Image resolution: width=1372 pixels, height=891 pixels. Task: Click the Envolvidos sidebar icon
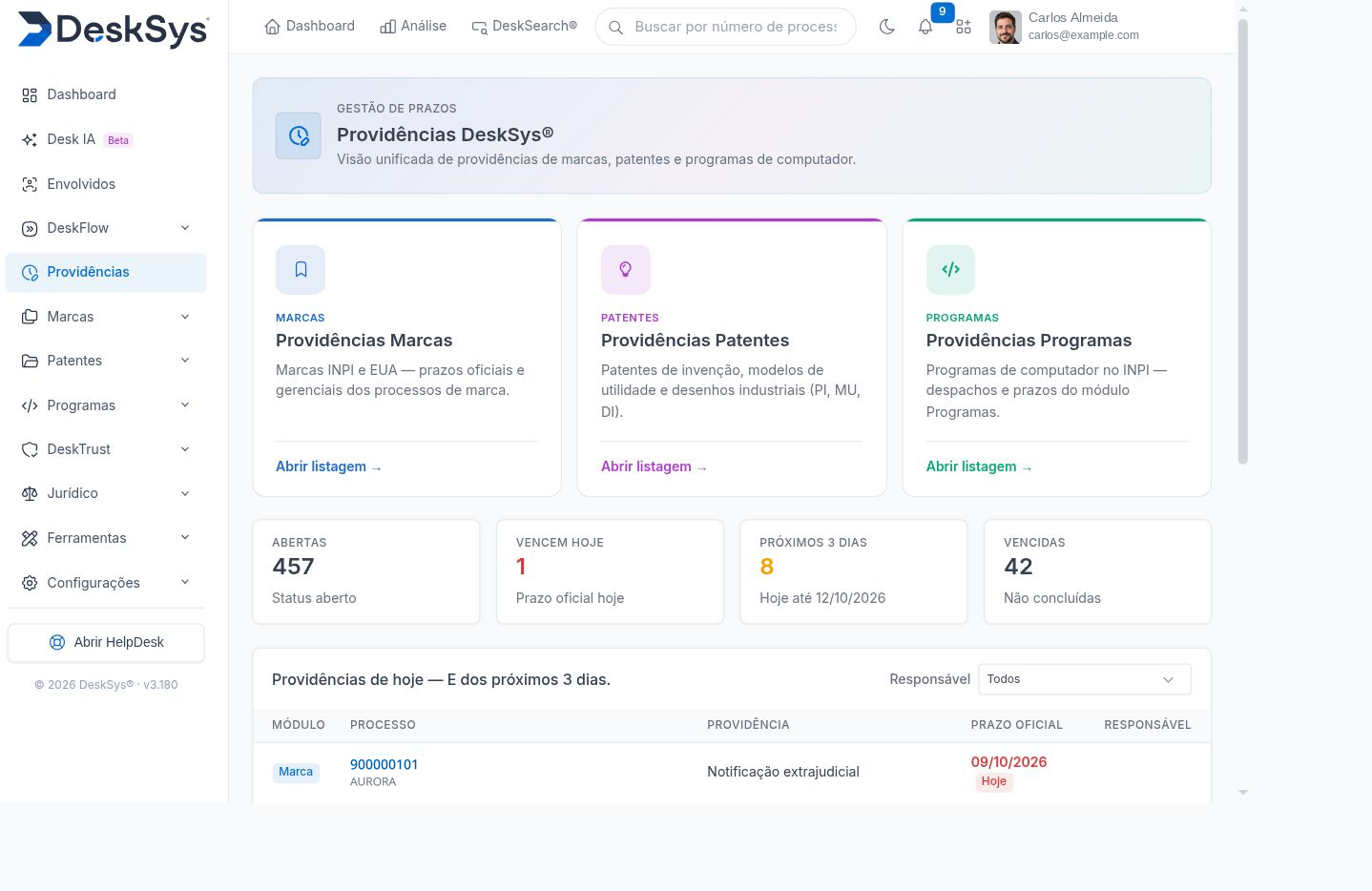point(30,184)
